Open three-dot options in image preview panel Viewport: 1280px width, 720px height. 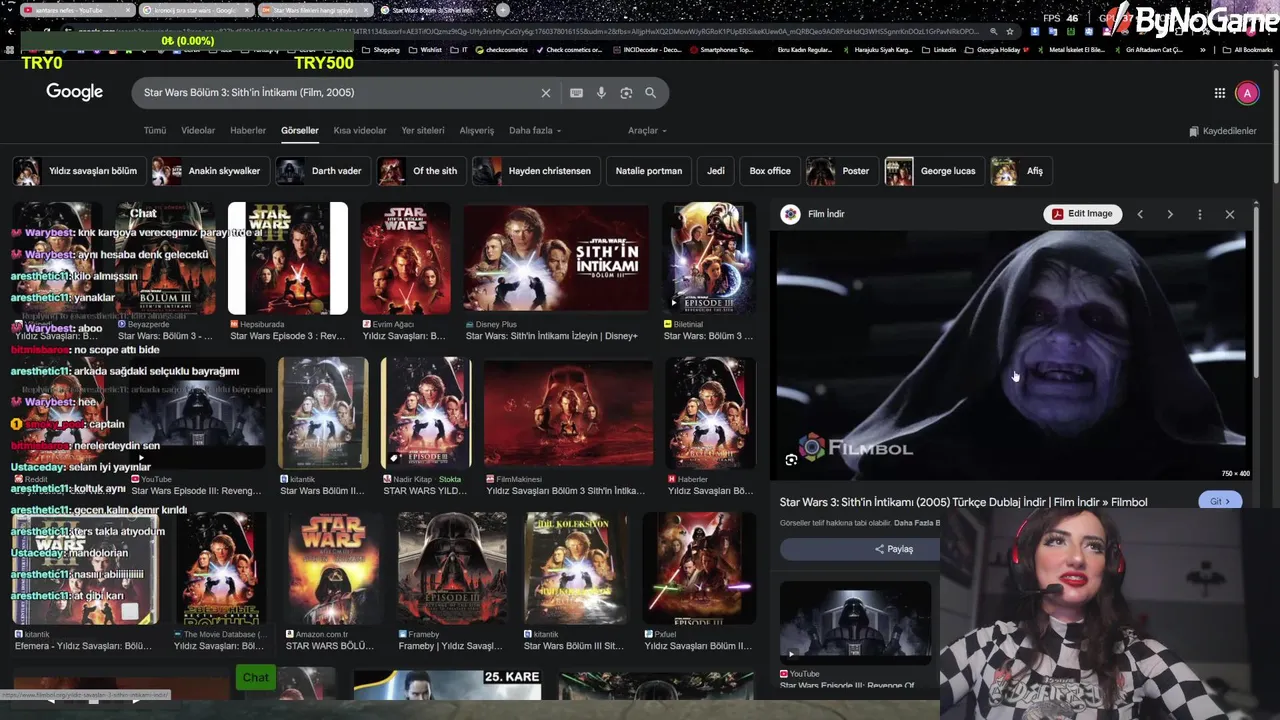point(1200,214)
